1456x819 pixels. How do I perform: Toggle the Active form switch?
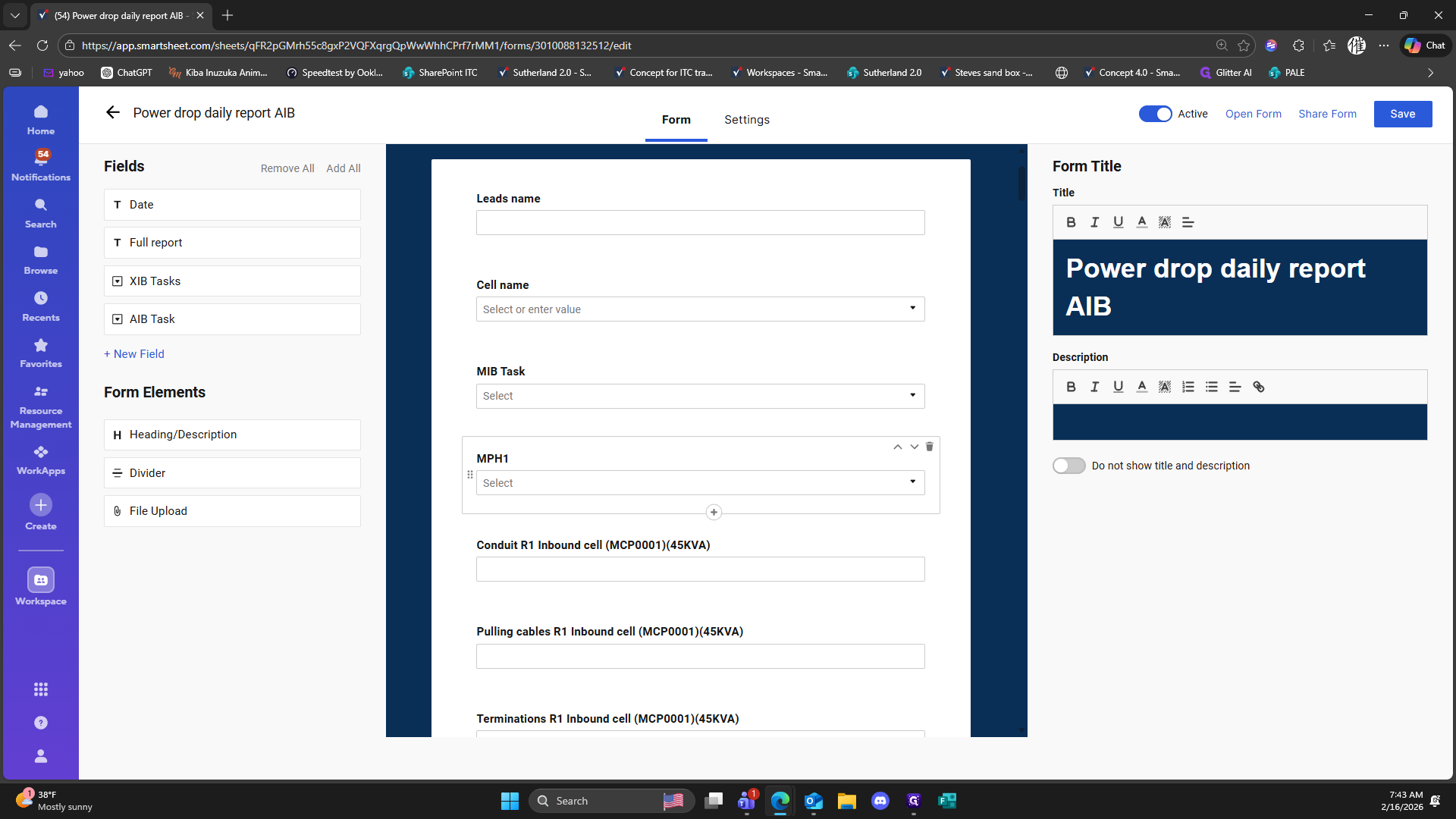click(x=1155, y=114)
